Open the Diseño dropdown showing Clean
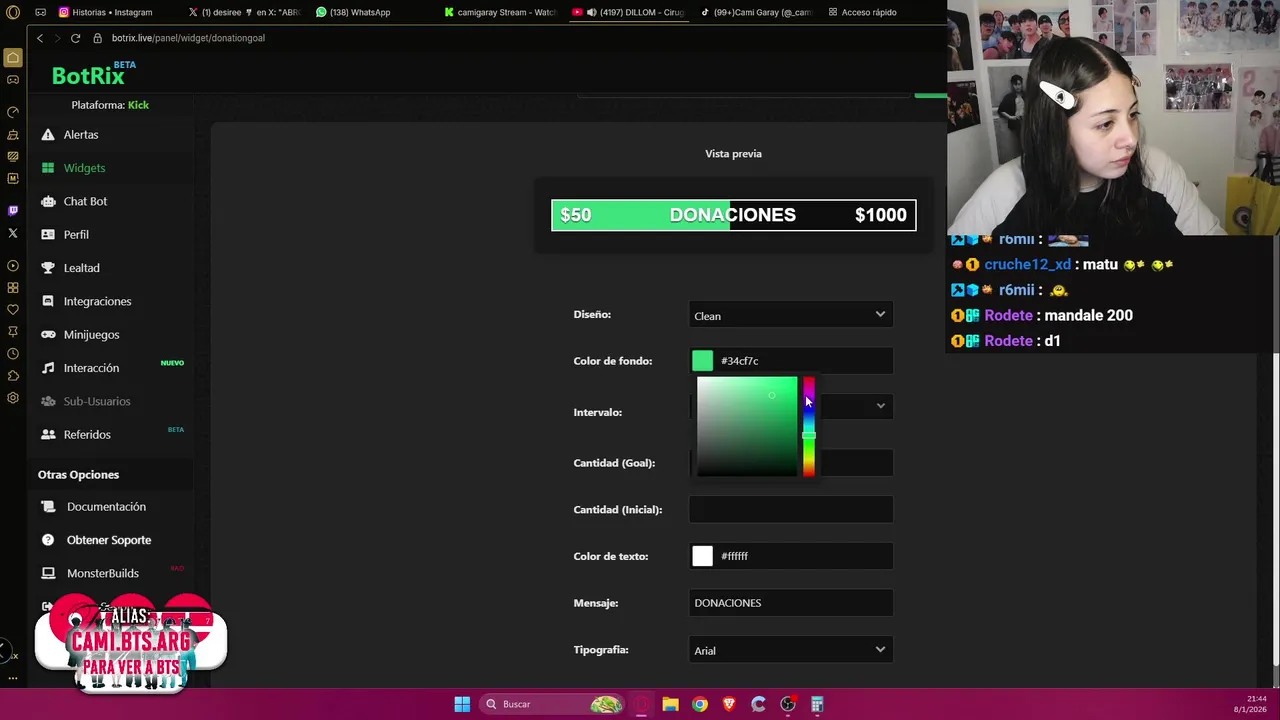This screenshot has height=720, width=1280. point(790,315)
